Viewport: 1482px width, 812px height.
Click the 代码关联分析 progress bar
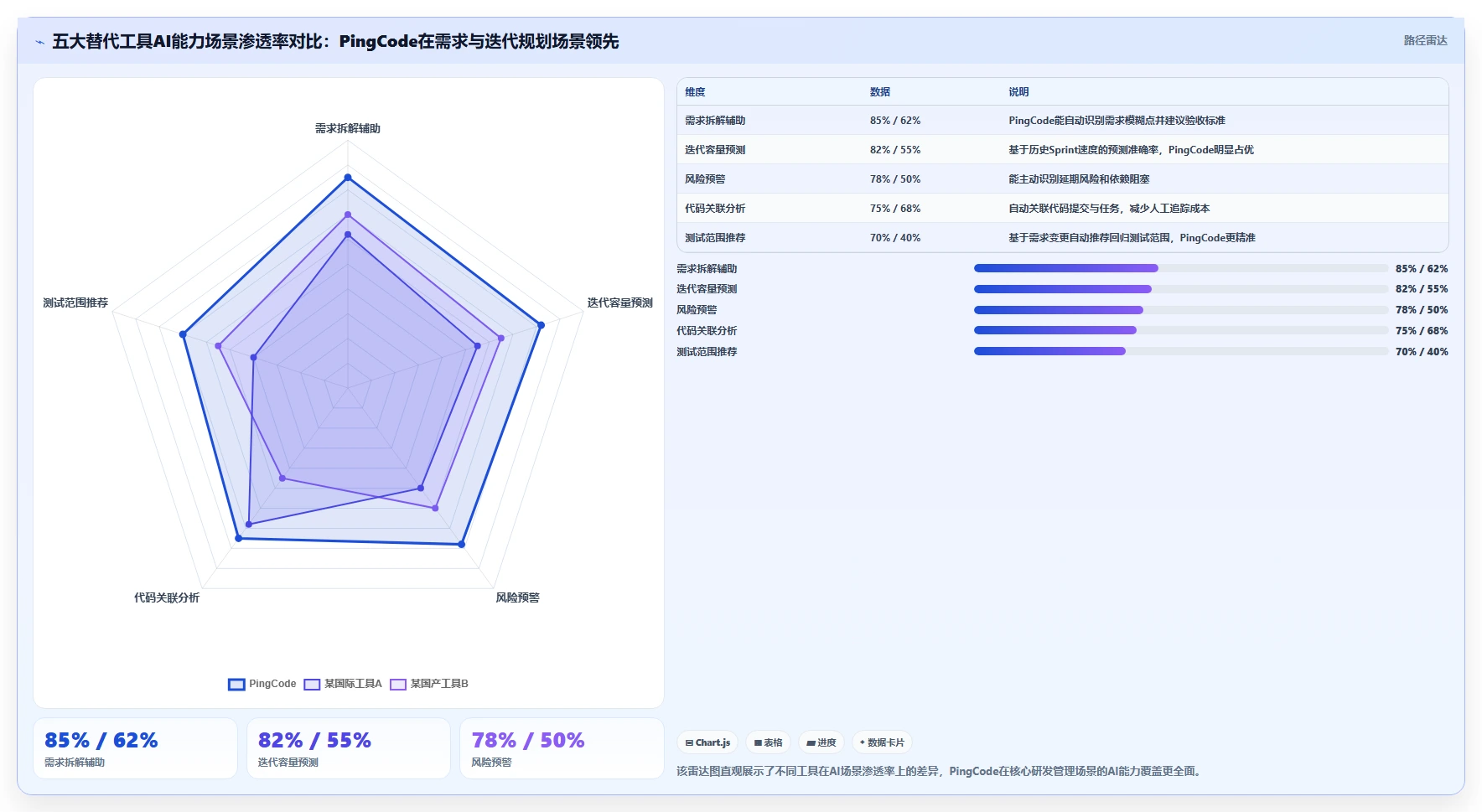pos(1181,330)
